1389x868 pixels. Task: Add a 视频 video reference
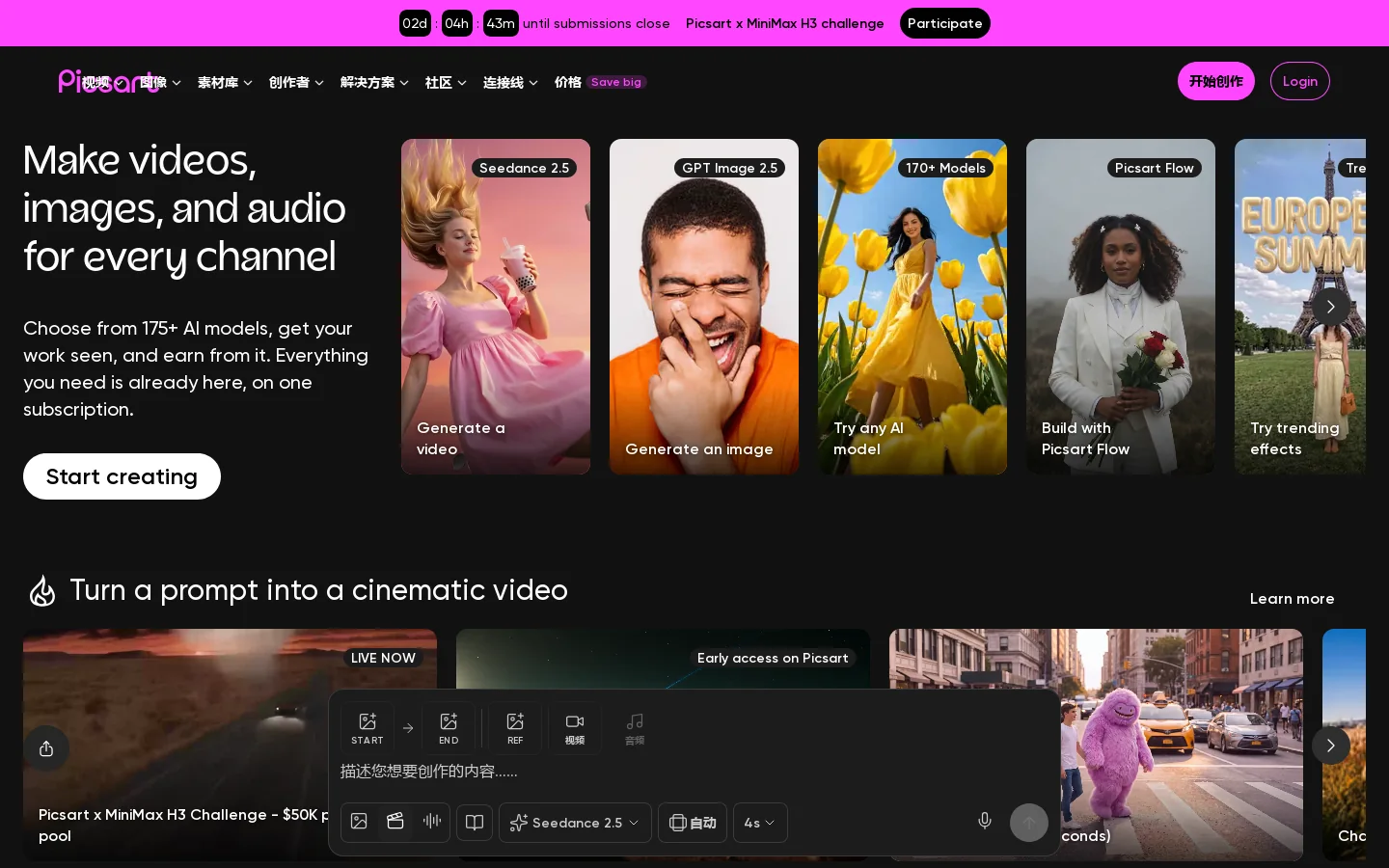(x=575, y=728)
